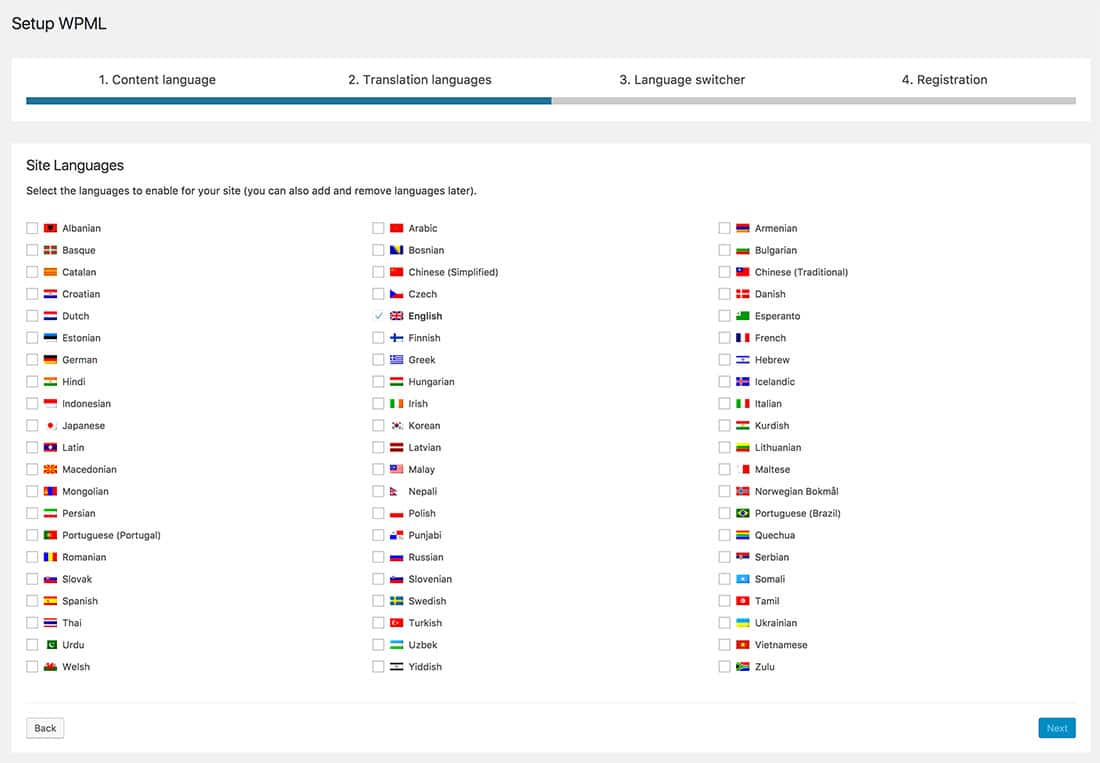Click the Swedish flag icon
The height and width of the screenshot is (763, 1100).
(x=396, y=601)
